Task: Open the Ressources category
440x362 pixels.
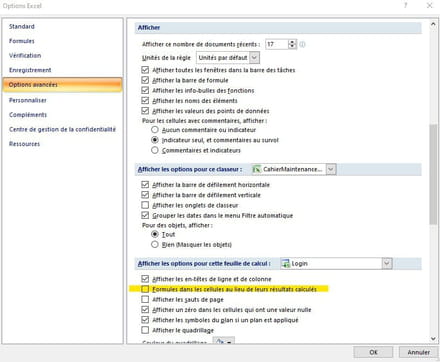Action: (x=24, y=144)
